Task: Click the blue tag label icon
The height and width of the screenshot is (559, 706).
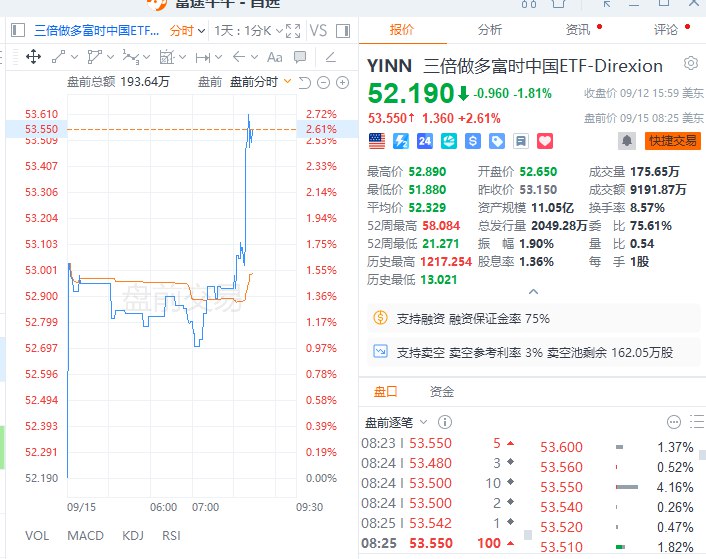Action: pos(497,141)
